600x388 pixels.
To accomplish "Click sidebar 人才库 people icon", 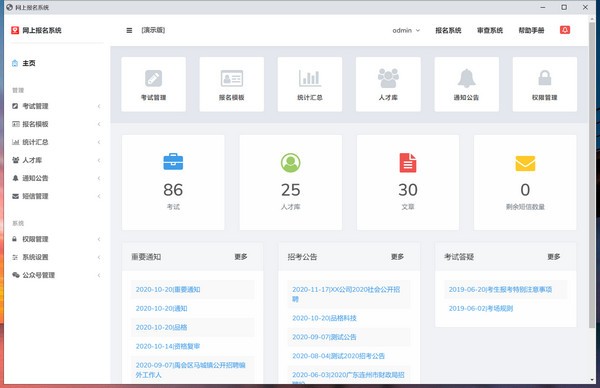I will pos(16,160).
